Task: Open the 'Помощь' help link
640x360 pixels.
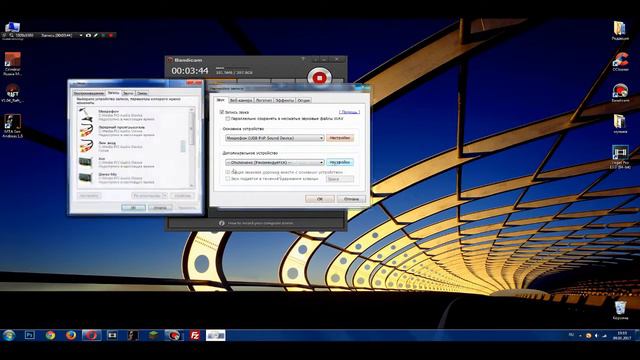Action: (349, 112)
